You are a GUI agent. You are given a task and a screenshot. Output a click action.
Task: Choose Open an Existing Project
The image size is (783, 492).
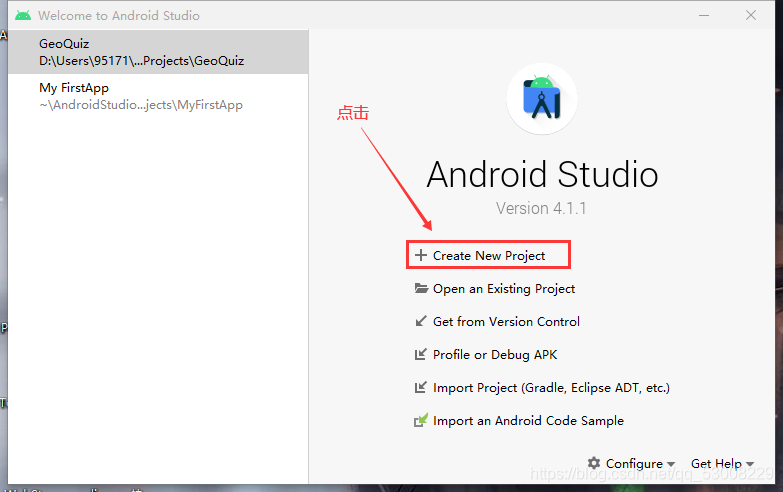coord(504,289)
